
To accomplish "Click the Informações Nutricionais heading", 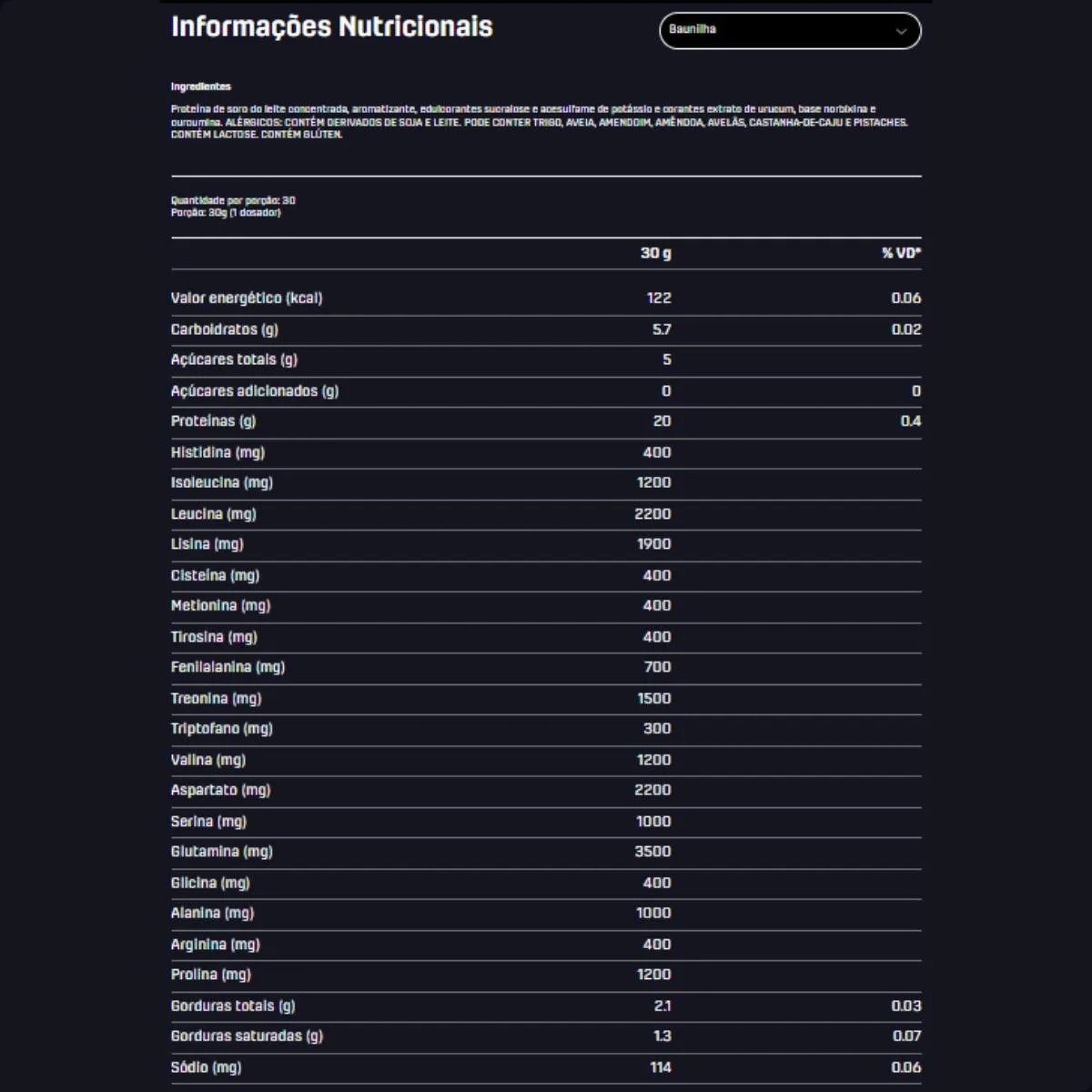I will (x=331, y=26).
